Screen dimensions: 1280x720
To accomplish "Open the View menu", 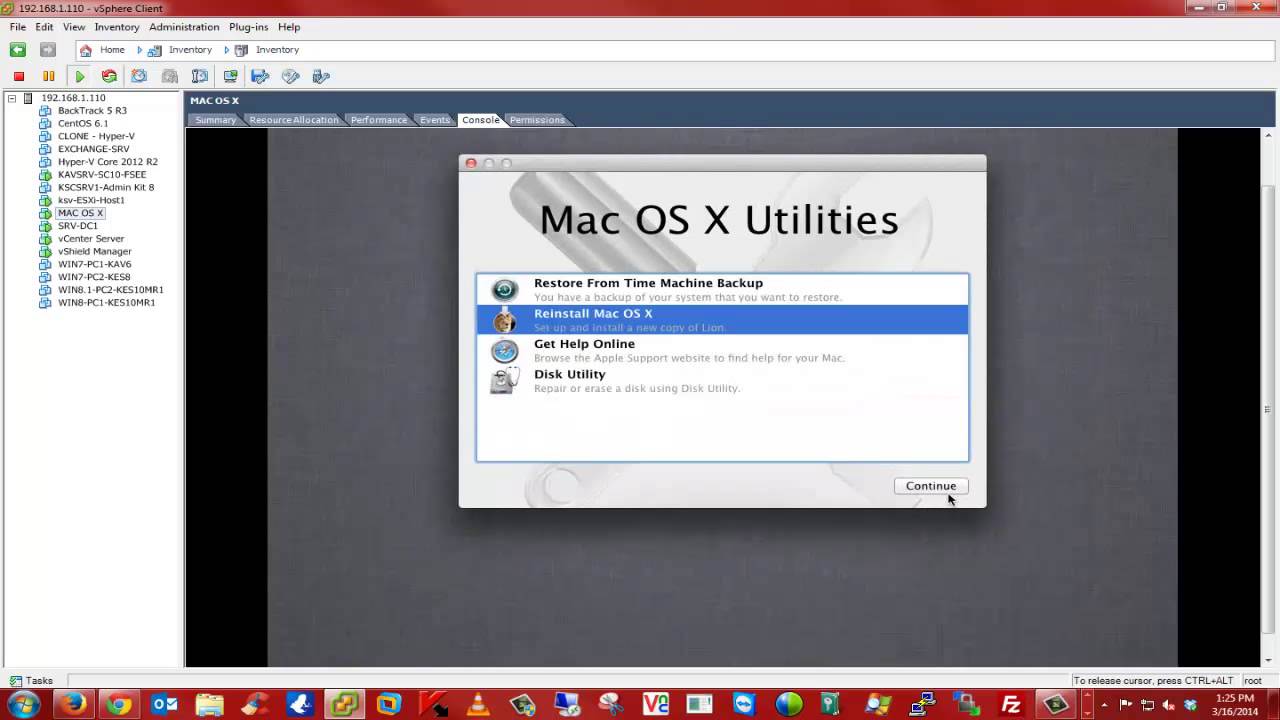I will (x=74, y=27).
